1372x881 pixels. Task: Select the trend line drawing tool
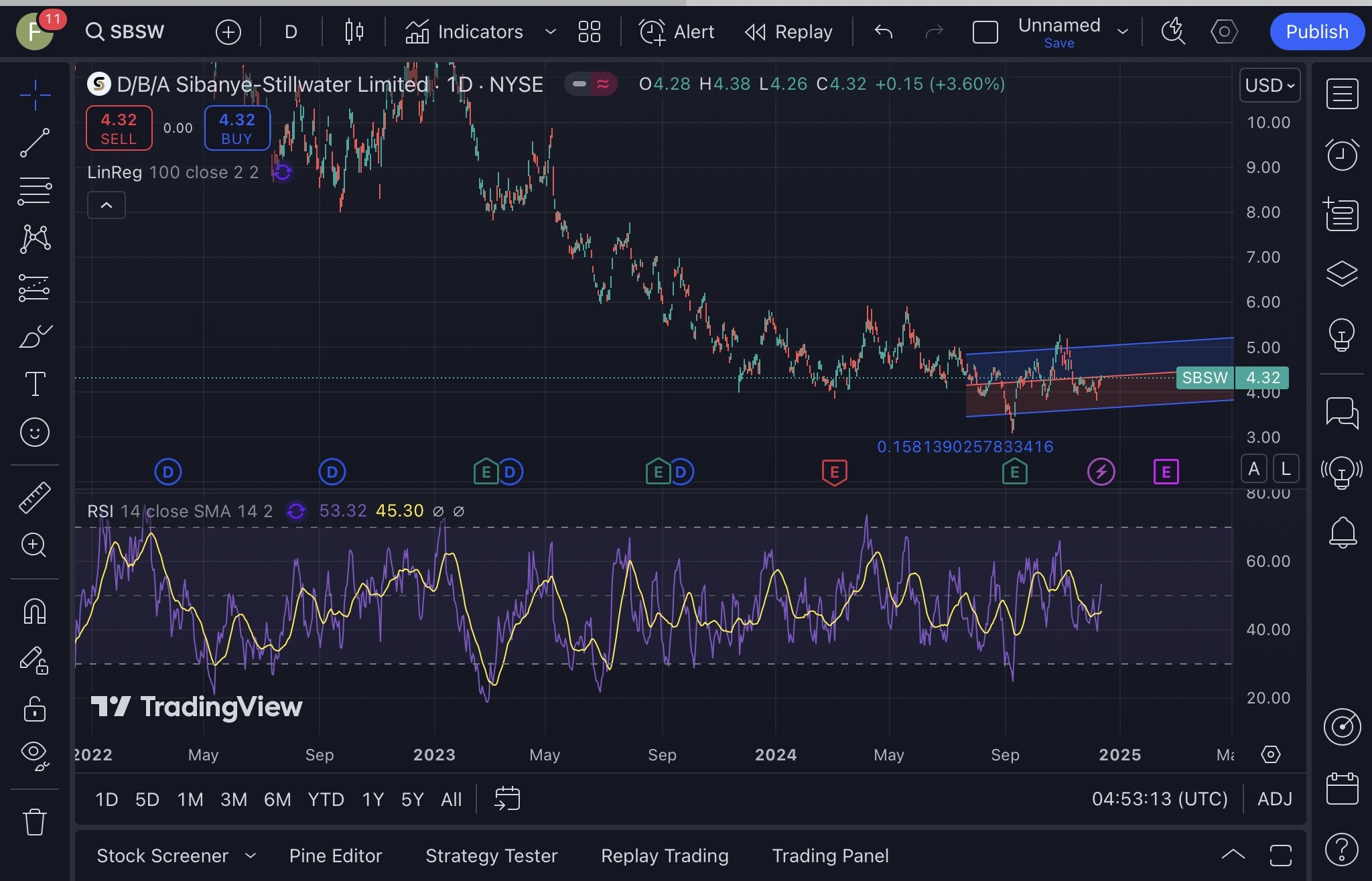(x=35, y=143)
